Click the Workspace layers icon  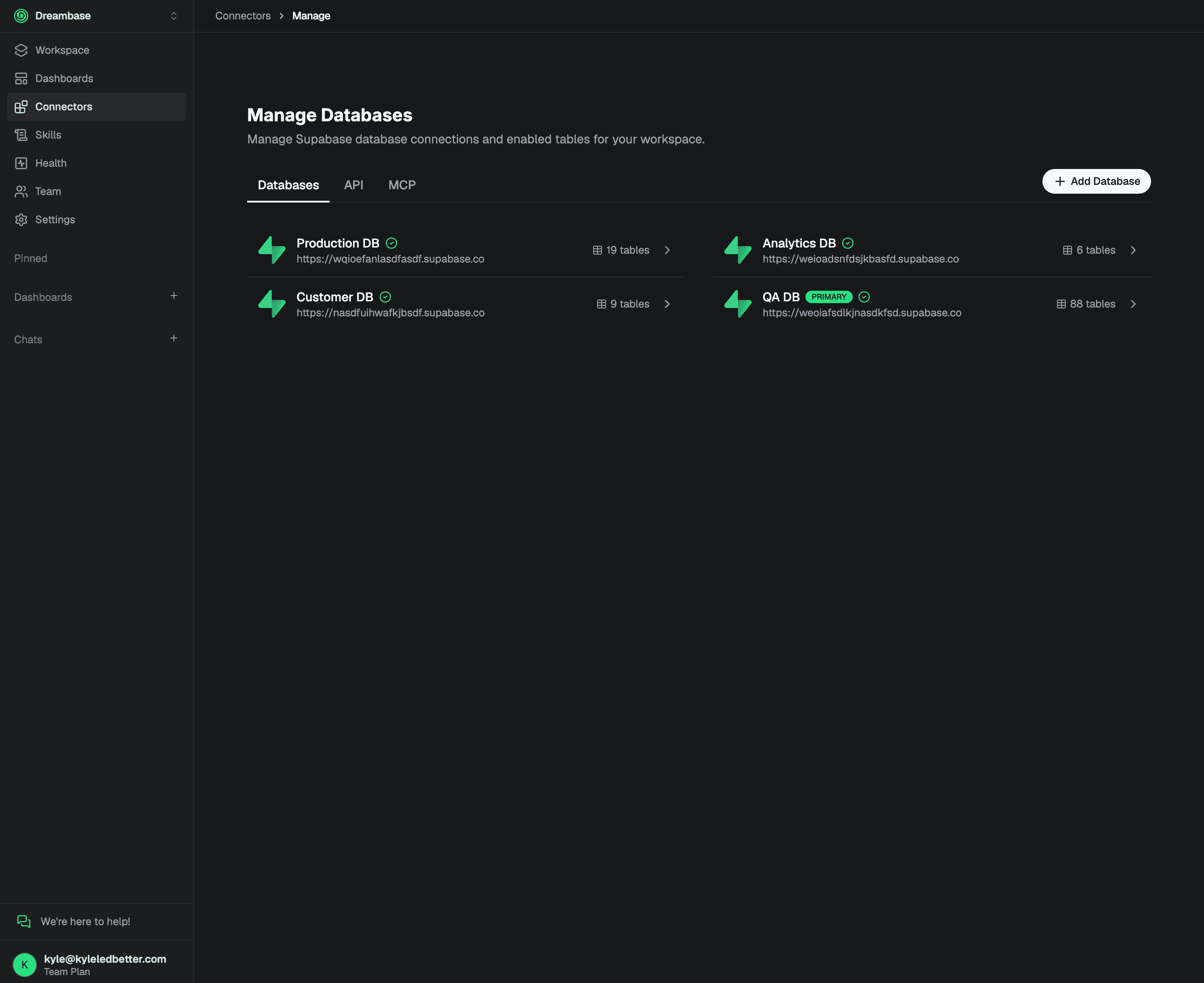(x=21, y=50)
